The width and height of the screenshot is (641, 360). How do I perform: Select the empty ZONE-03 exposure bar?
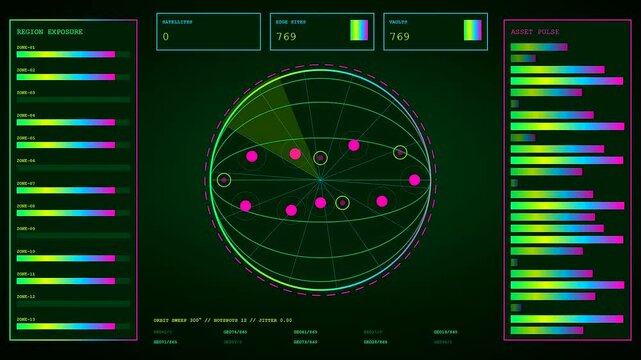point(73,100)
